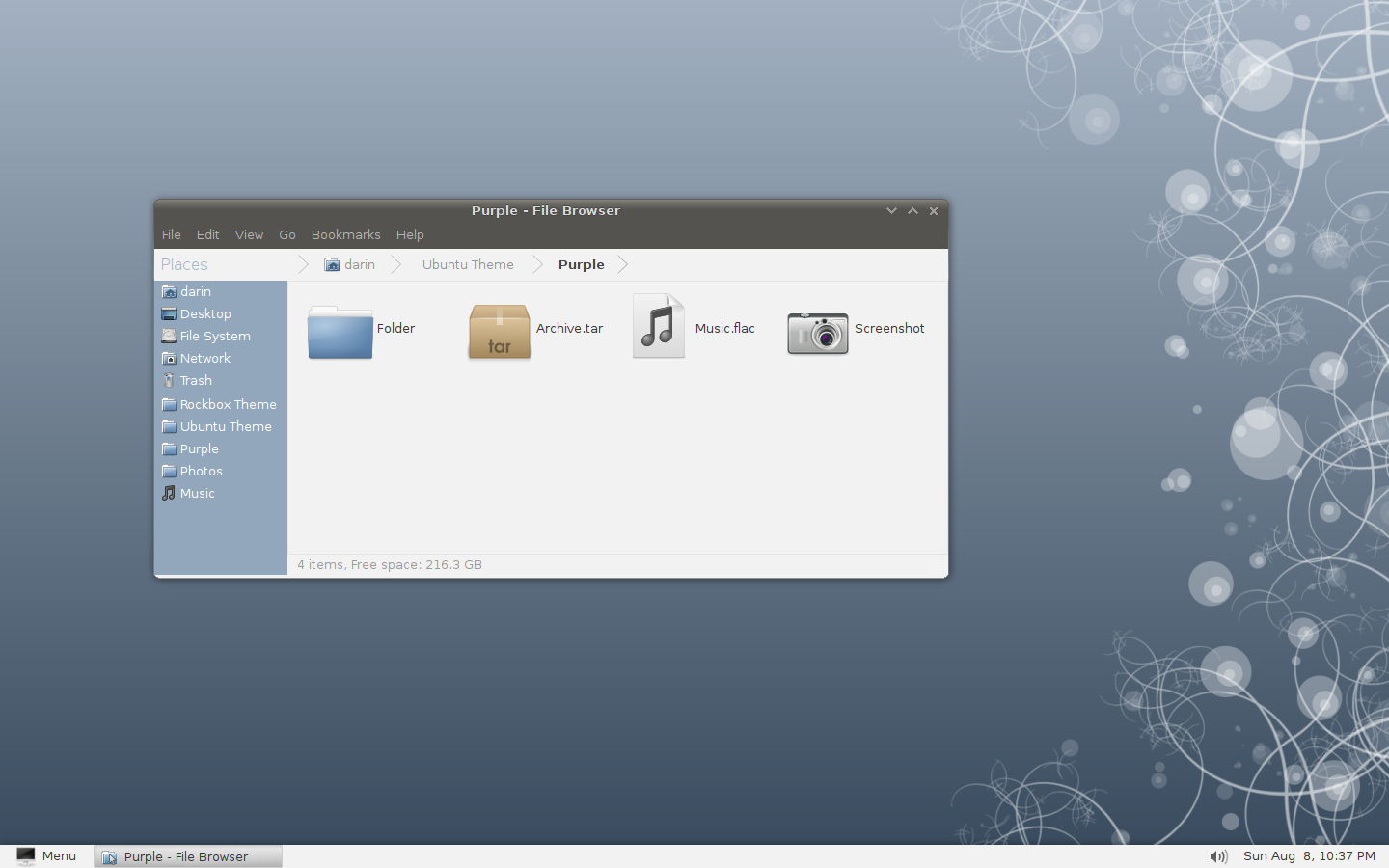This screenshot has height=868, width=1389.
Task: Click the Trash bin icon in sidebar
Action: (x=169, y=380)
